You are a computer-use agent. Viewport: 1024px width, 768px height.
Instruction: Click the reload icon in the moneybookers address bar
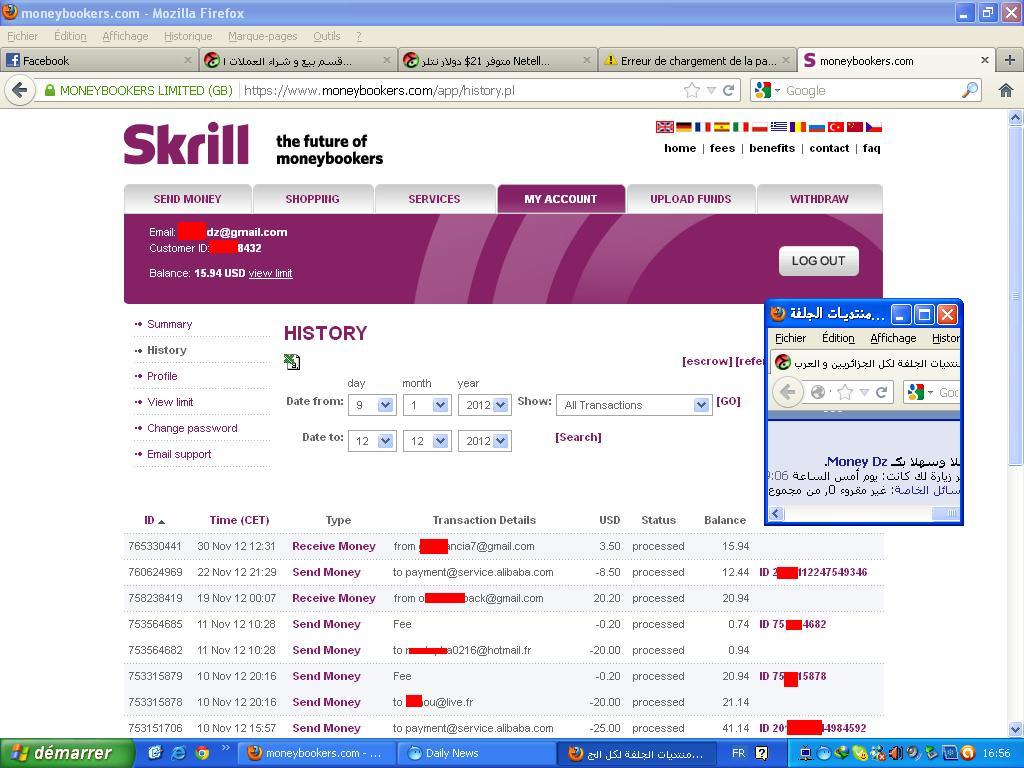click(x=729, y=90)
